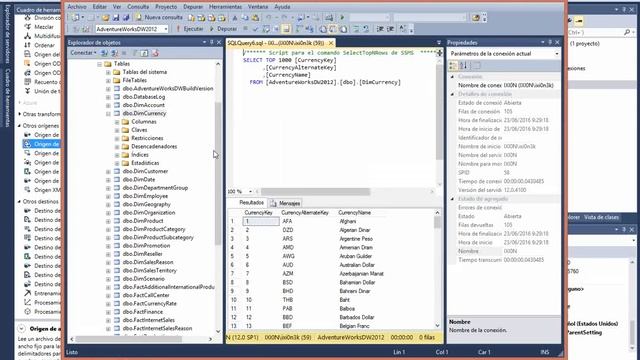The image size is (640, 360).
Task: Toggle Include Actual Execution Plan
Action: [x=299, y=29]
